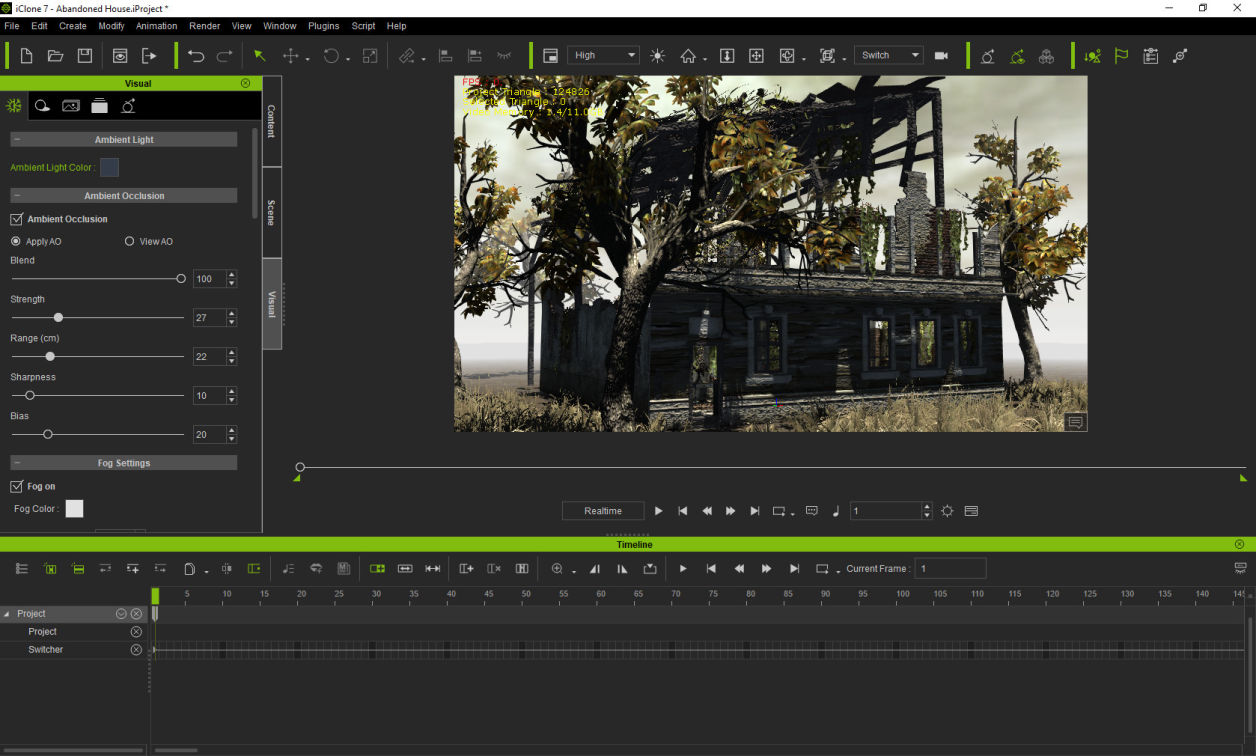Open the Preference sun-gear icon beside the frame field
The width and height of the screenshot is (1256, 756).
tap(947, 511)
